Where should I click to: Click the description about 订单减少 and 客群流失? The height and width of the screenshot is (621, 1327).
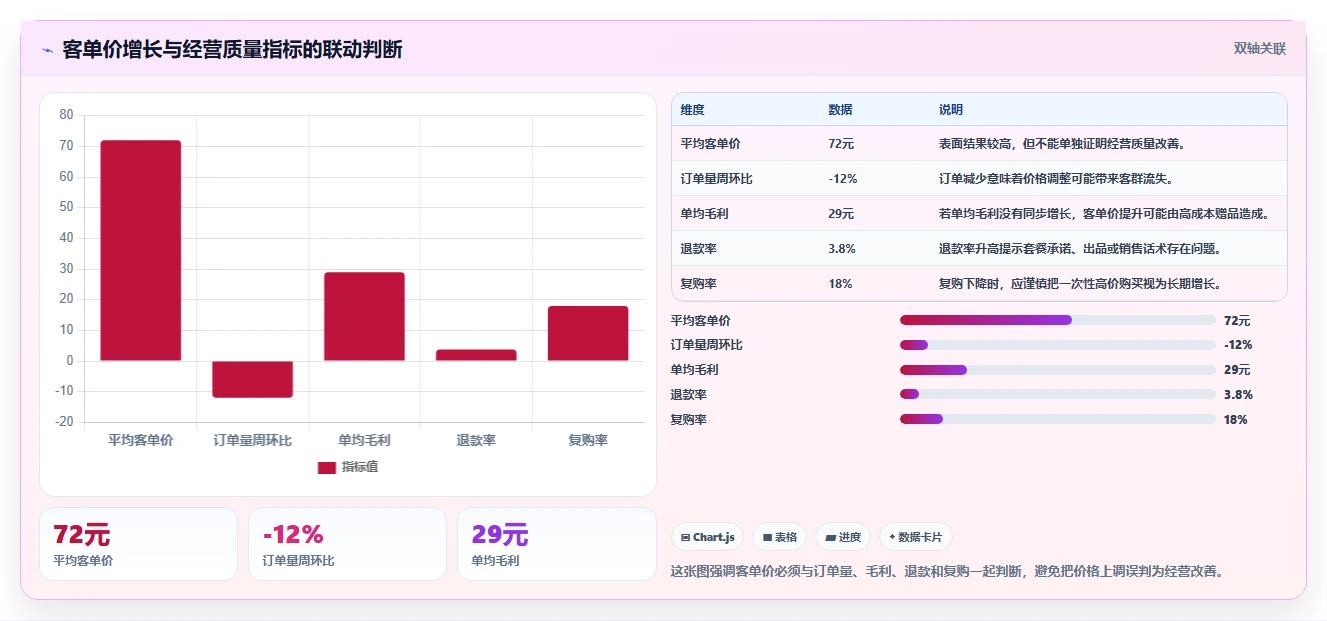pos(1056,179)
